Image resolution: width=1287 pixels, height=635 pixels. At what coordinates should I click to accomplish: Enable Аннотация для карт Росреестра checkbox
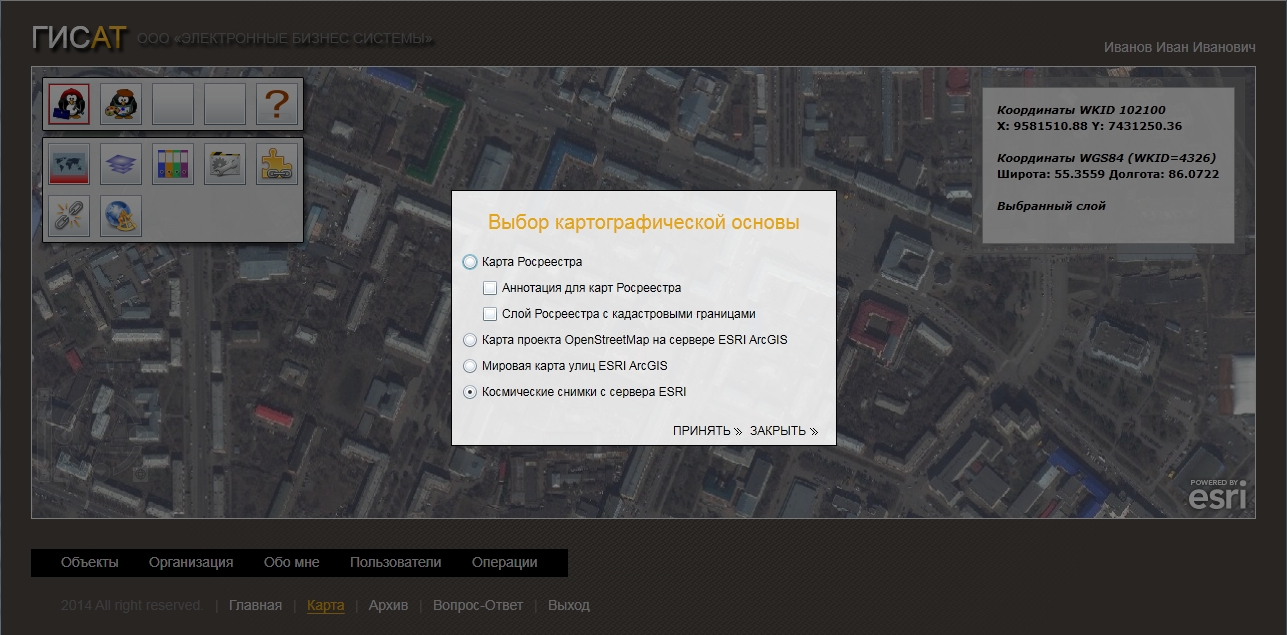pyautogui.click(x=490, y=288)
